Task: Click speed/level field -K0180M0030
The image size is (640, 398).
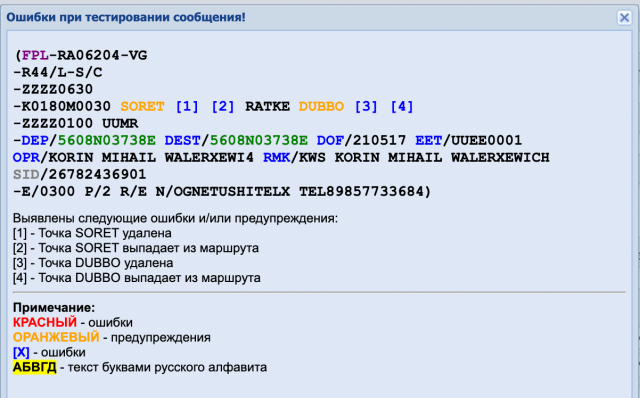Action: point(62,107)
